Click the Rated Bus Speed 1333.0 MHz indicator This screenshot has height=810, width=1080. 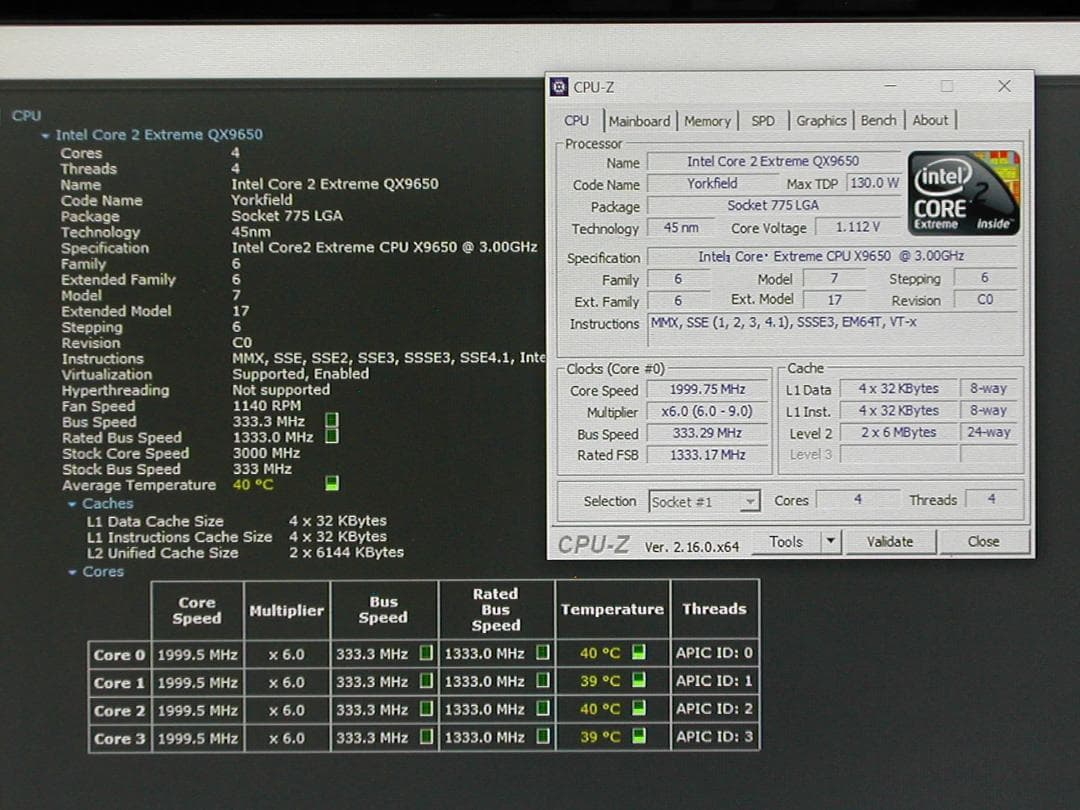(x=330, y=437)
